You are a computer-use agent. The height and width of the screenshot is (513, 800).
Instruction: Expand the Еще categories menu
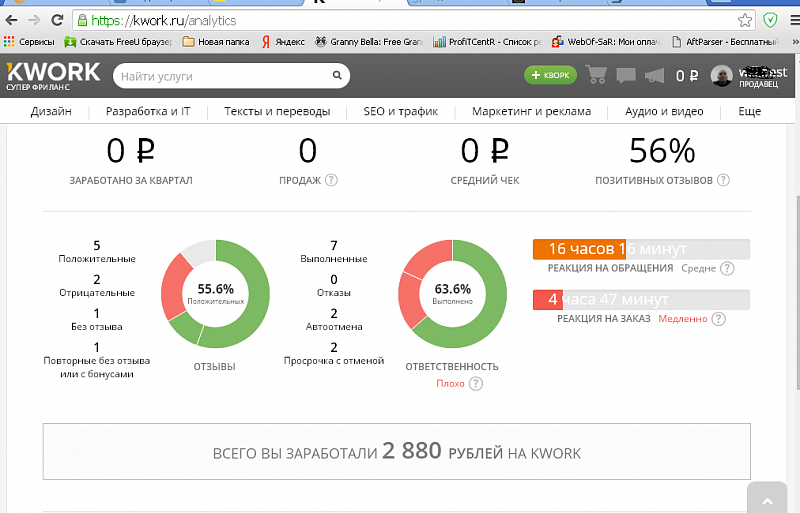coord(749,111)
